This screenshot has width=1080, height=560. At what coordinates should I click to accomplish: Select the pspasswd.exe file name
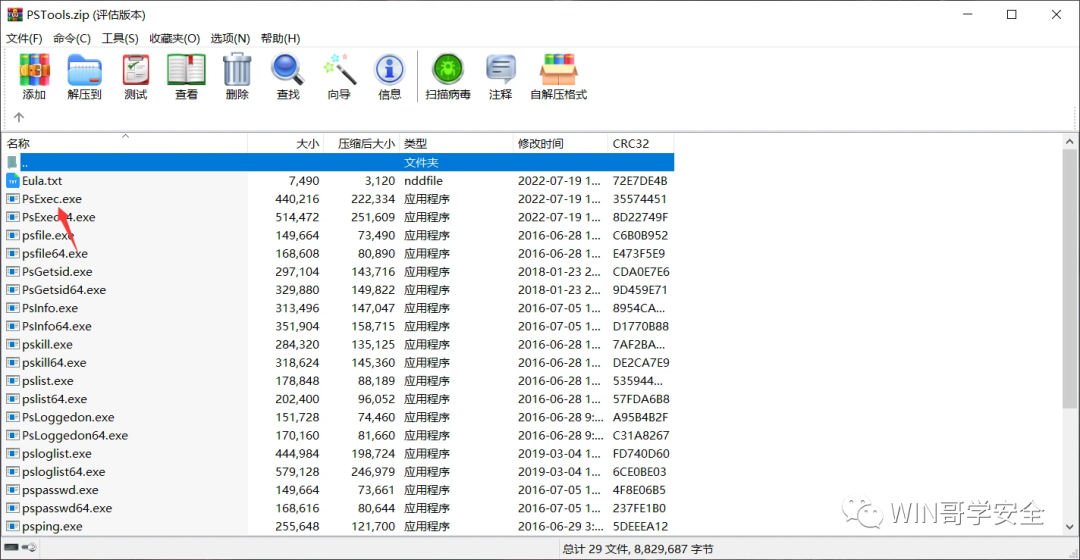point(60,490)
